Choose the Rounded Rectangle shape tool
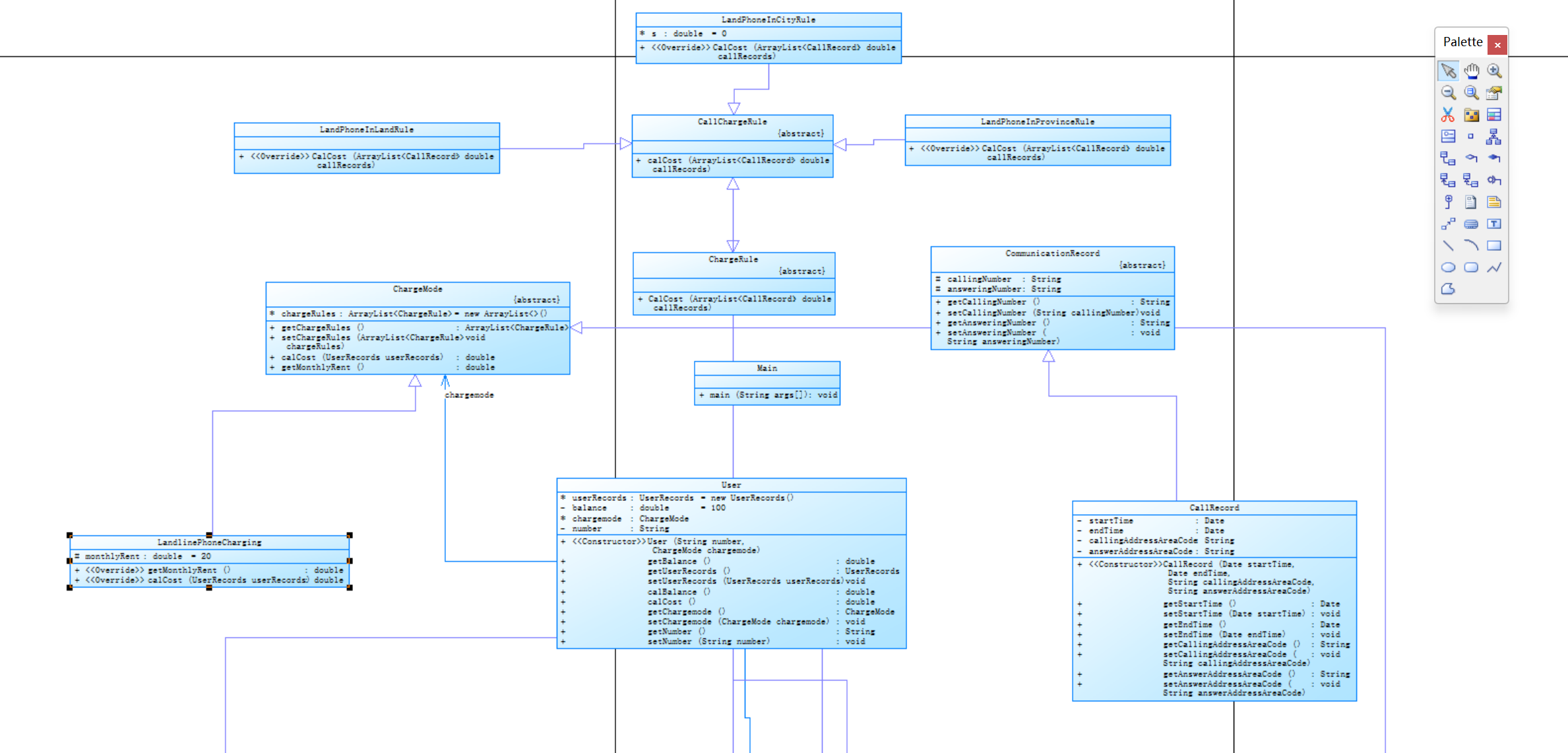The image size is (1568, 753). pyautogui.click(x=1471, y=267)
